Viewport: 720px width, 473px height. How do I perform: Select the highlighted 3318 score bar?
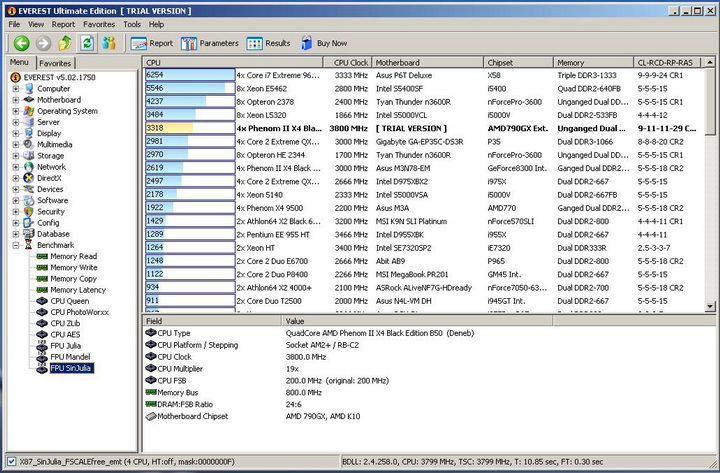coord(190,128)
